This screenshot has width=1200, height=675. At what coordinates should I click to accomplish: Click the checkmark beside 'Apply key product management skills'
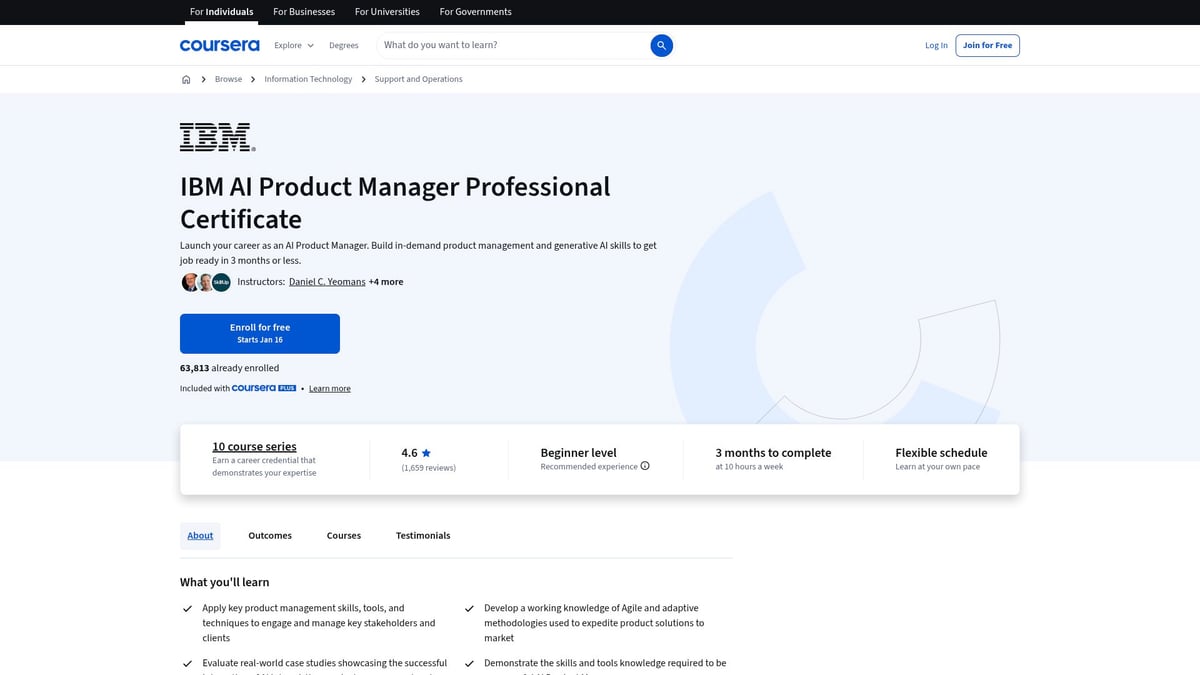click(x=187, y=608)
